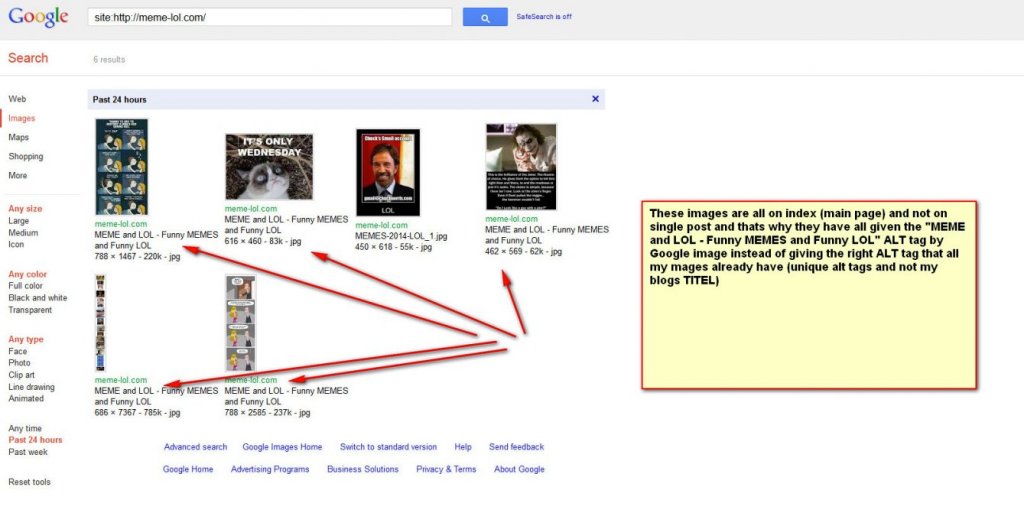Open the 788 × 1467 comic strip thumbnail
Screen dimensions: 1024x526
click(121, 167)
